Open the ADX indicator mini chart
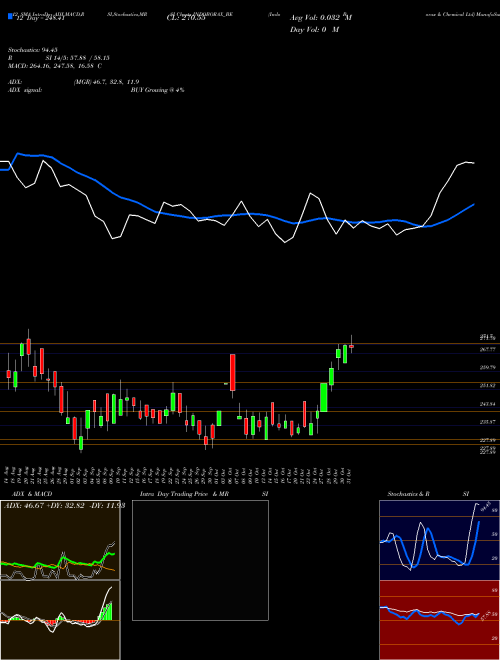 (60, 540)
